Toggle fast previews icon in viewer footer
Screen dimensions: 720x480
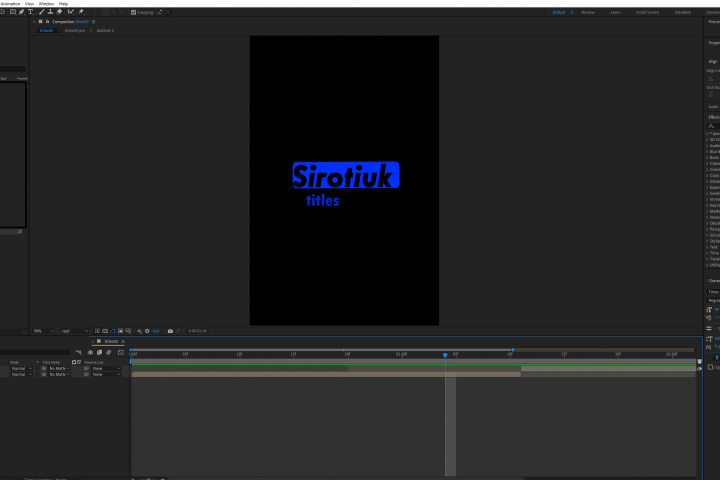(x=97, y=331)
